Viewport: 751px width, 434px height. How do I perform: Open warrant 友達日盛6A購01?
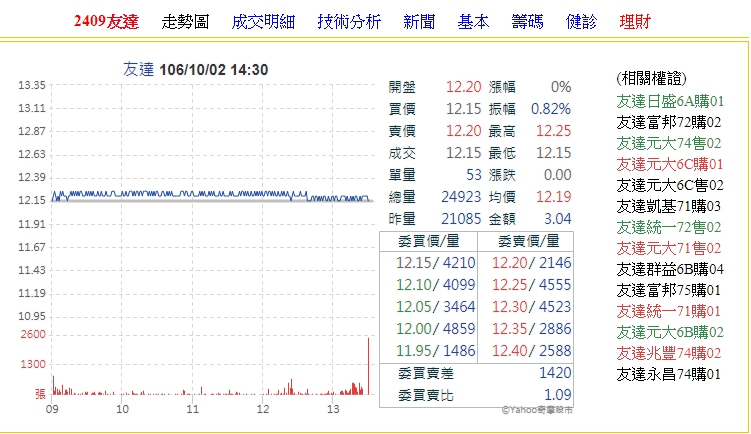point(669,100)
